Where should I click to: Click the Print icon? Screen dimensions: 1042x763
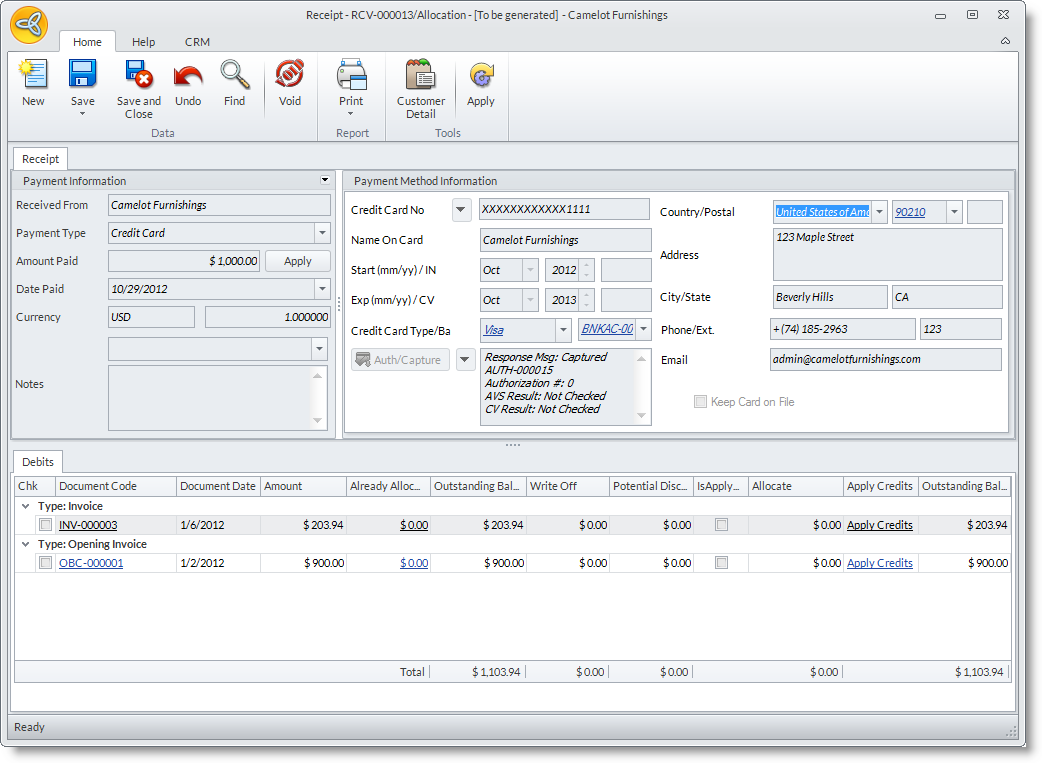[x=351, y=76]
